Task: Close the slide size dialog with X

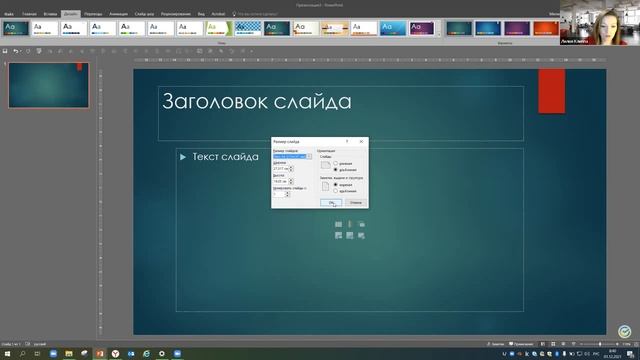Action: pos(361,141)
